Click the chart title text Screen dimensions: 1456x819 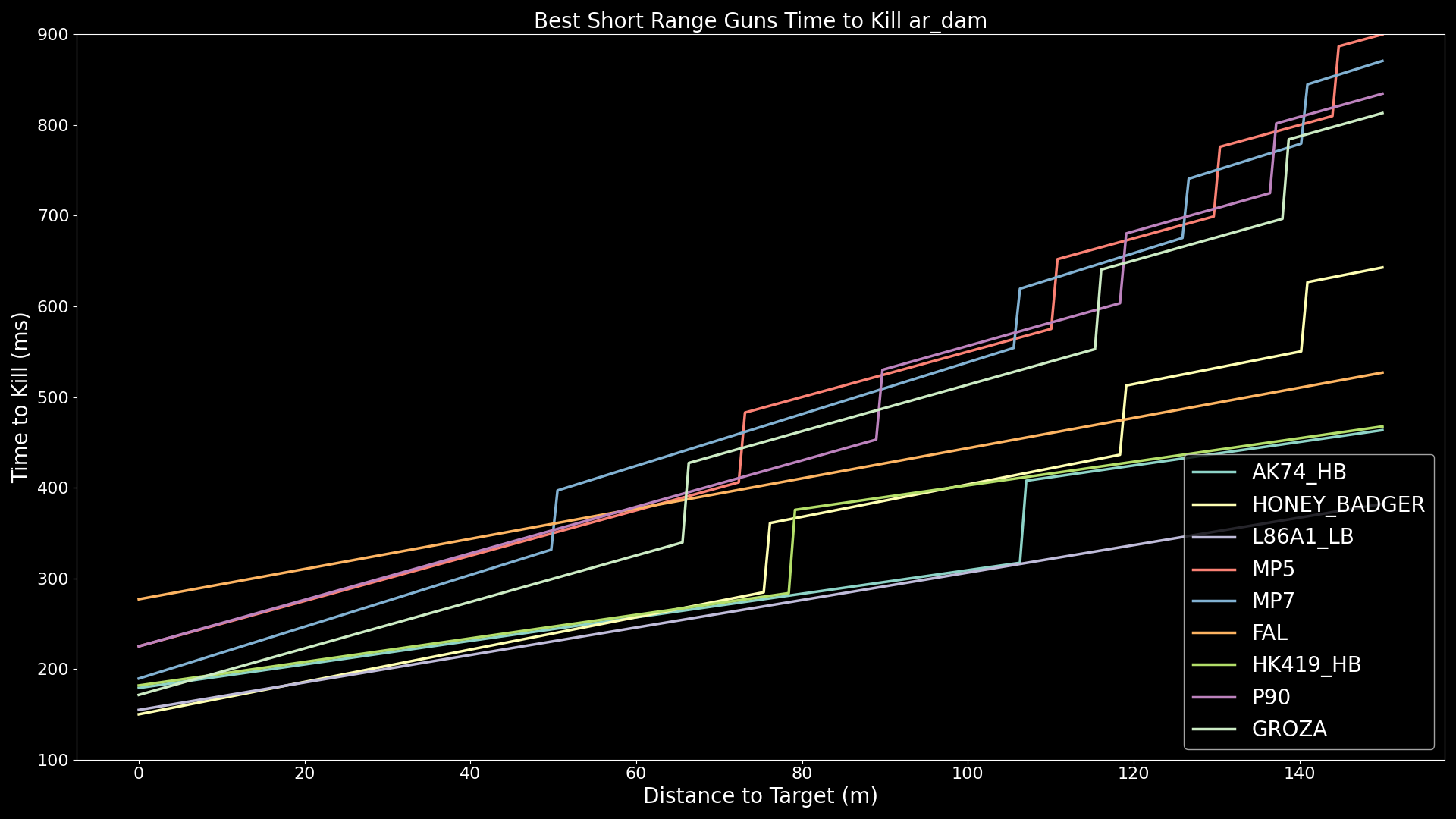pos(760,21)
